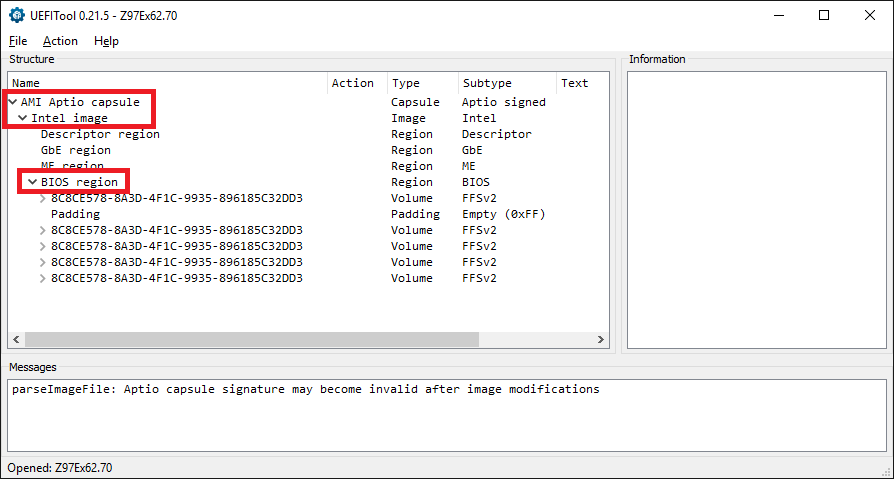Click the Subtype column header
Viewport: 894px width, 479px height.
pos(507,83)
